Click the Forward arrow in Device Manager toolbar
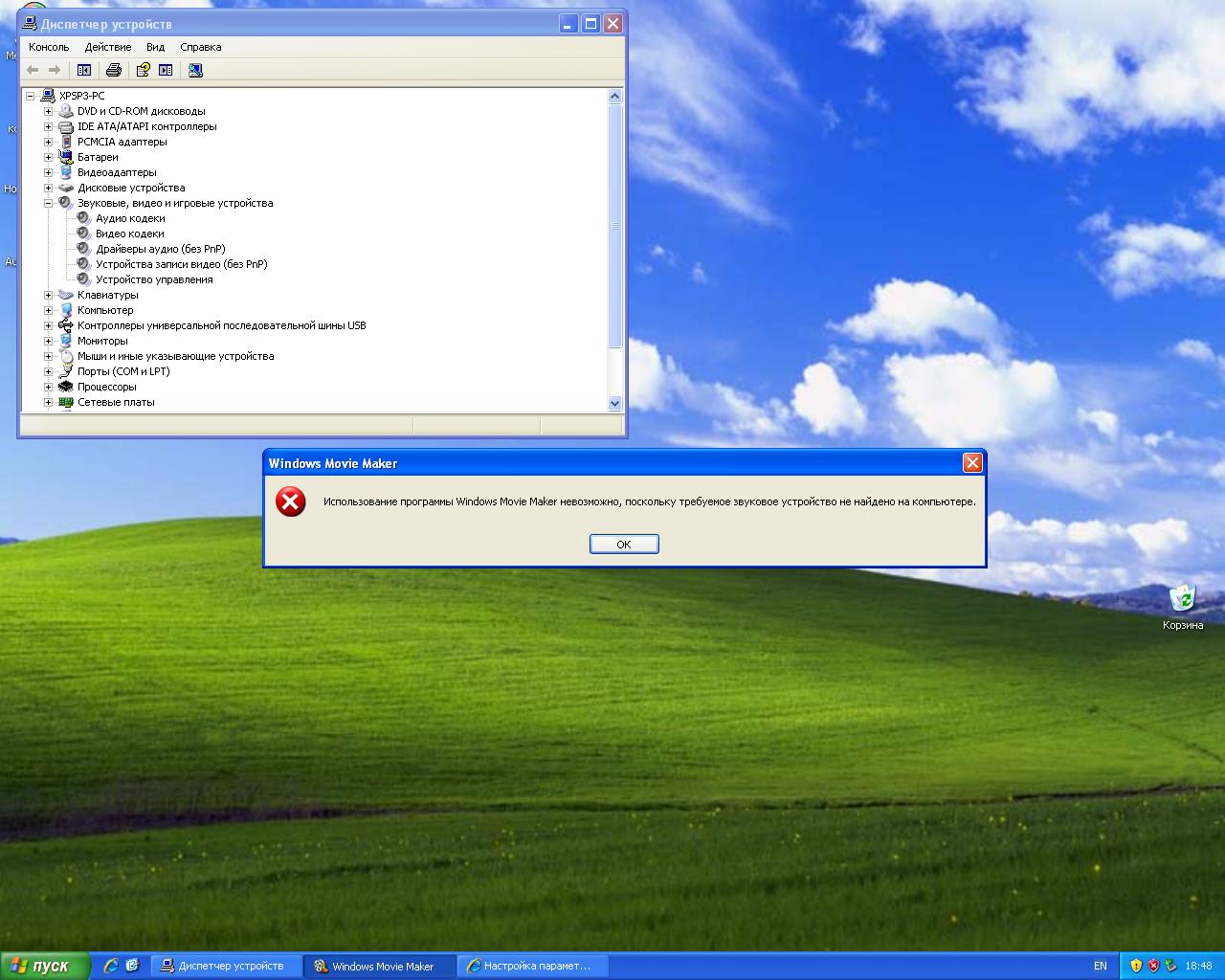 (55, 70)
